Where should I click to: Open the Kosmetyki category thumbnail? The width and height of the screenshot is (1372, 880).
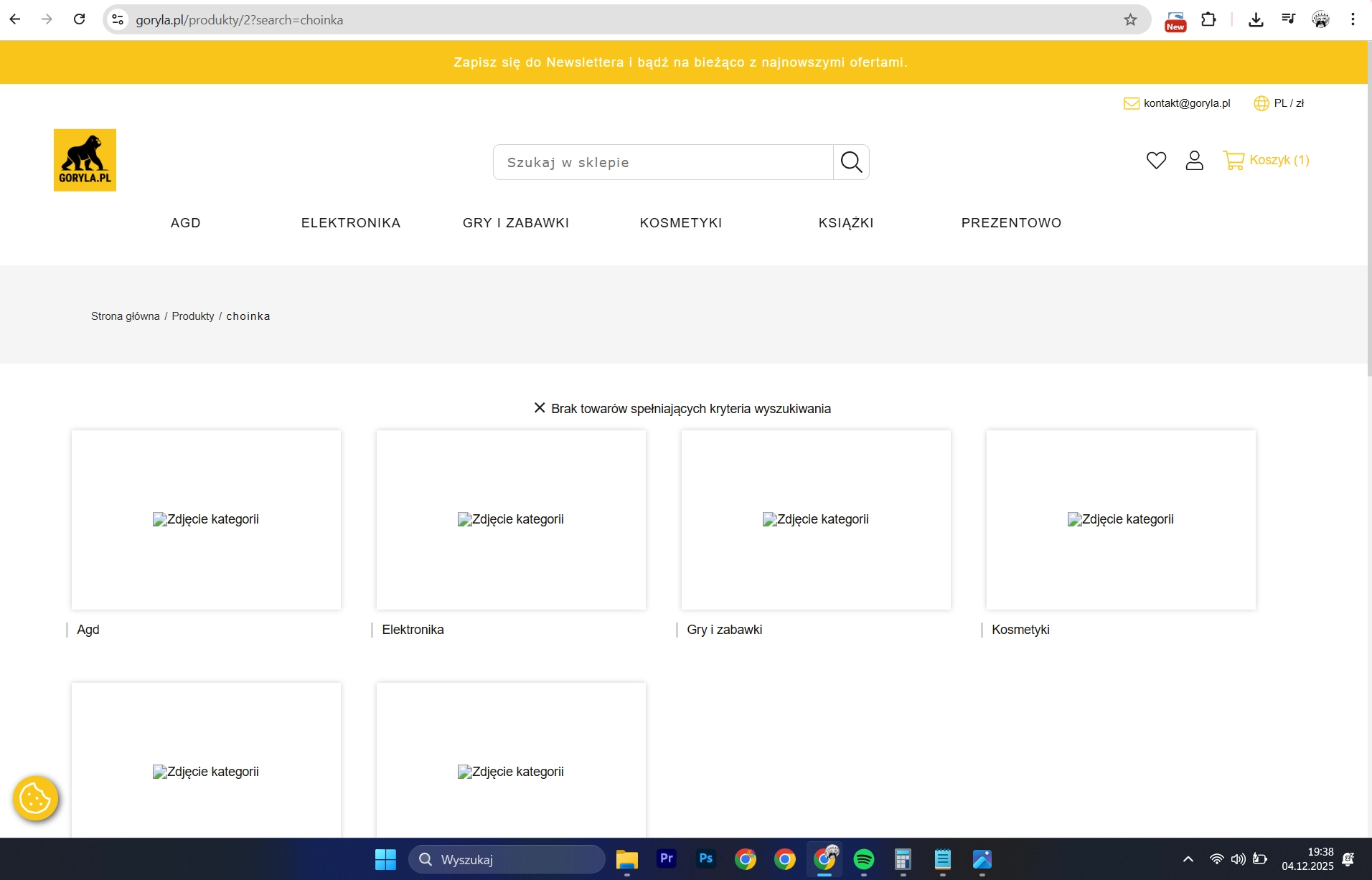(x=1121, y=520)
